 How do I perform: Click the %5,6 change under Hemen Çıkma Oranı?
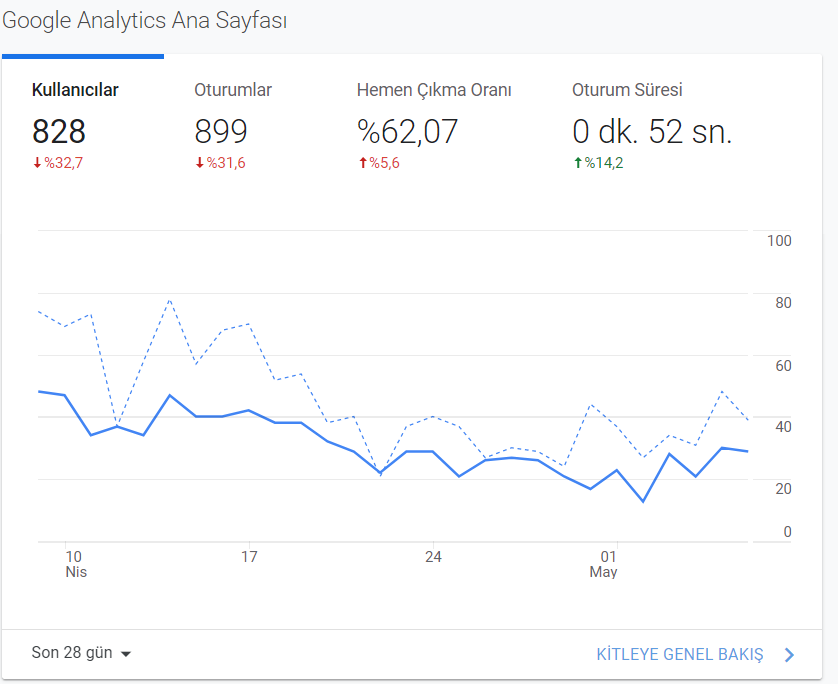[x=385, y=163]
